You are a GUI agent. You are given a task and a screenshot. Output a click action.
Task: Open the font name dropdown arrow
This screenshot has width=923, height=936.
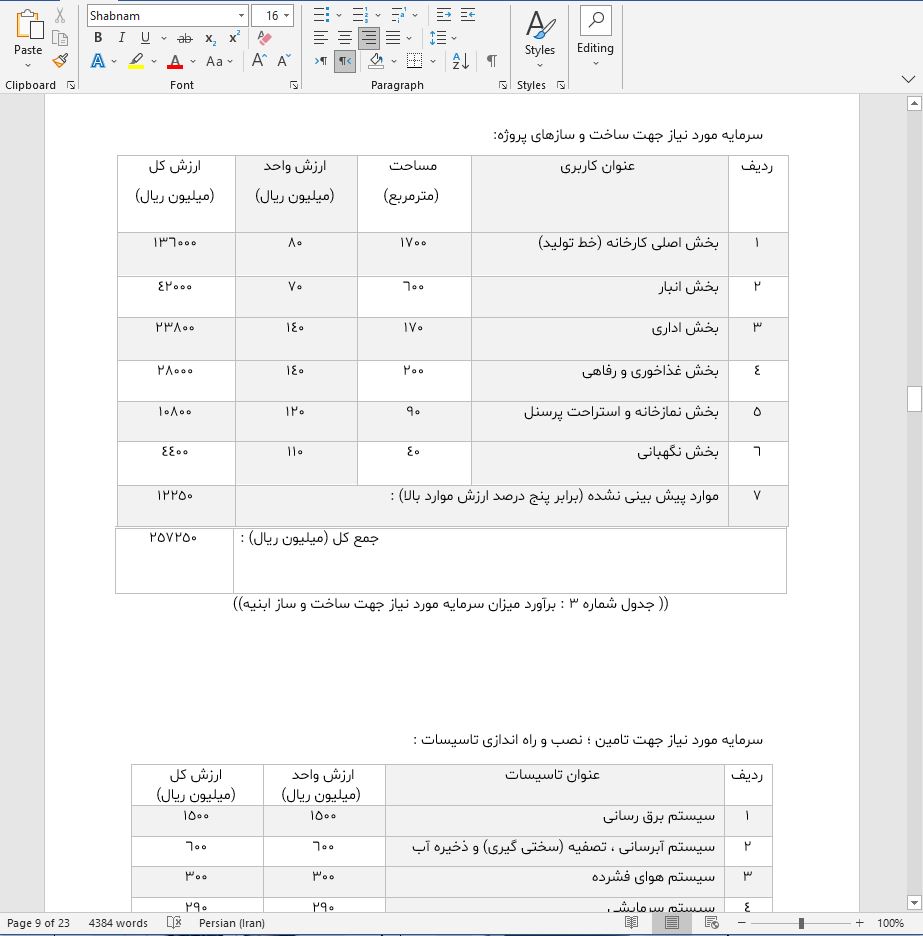point(241,16)
